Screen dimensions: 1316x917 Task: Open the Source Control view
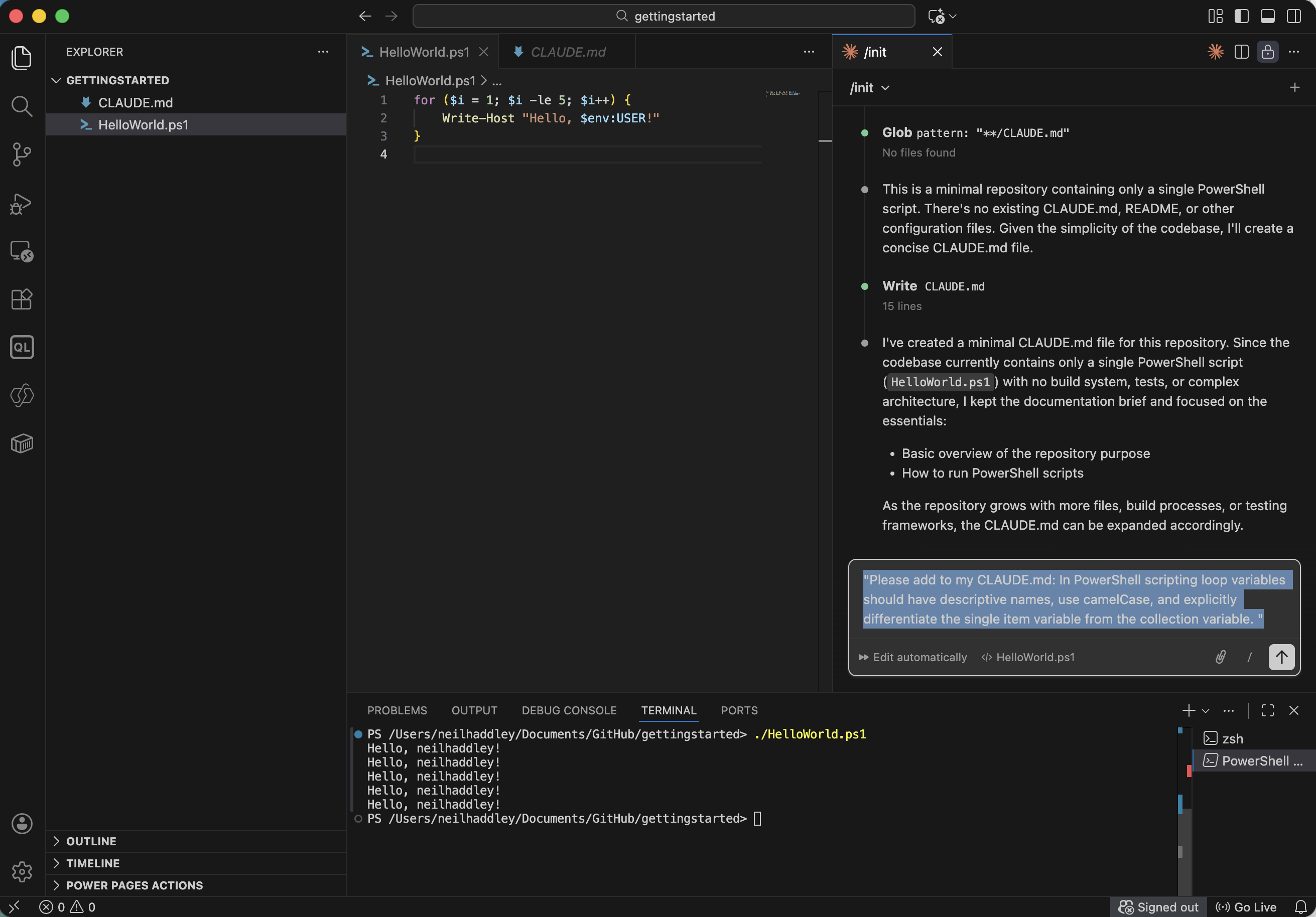(x=22, y=155)
